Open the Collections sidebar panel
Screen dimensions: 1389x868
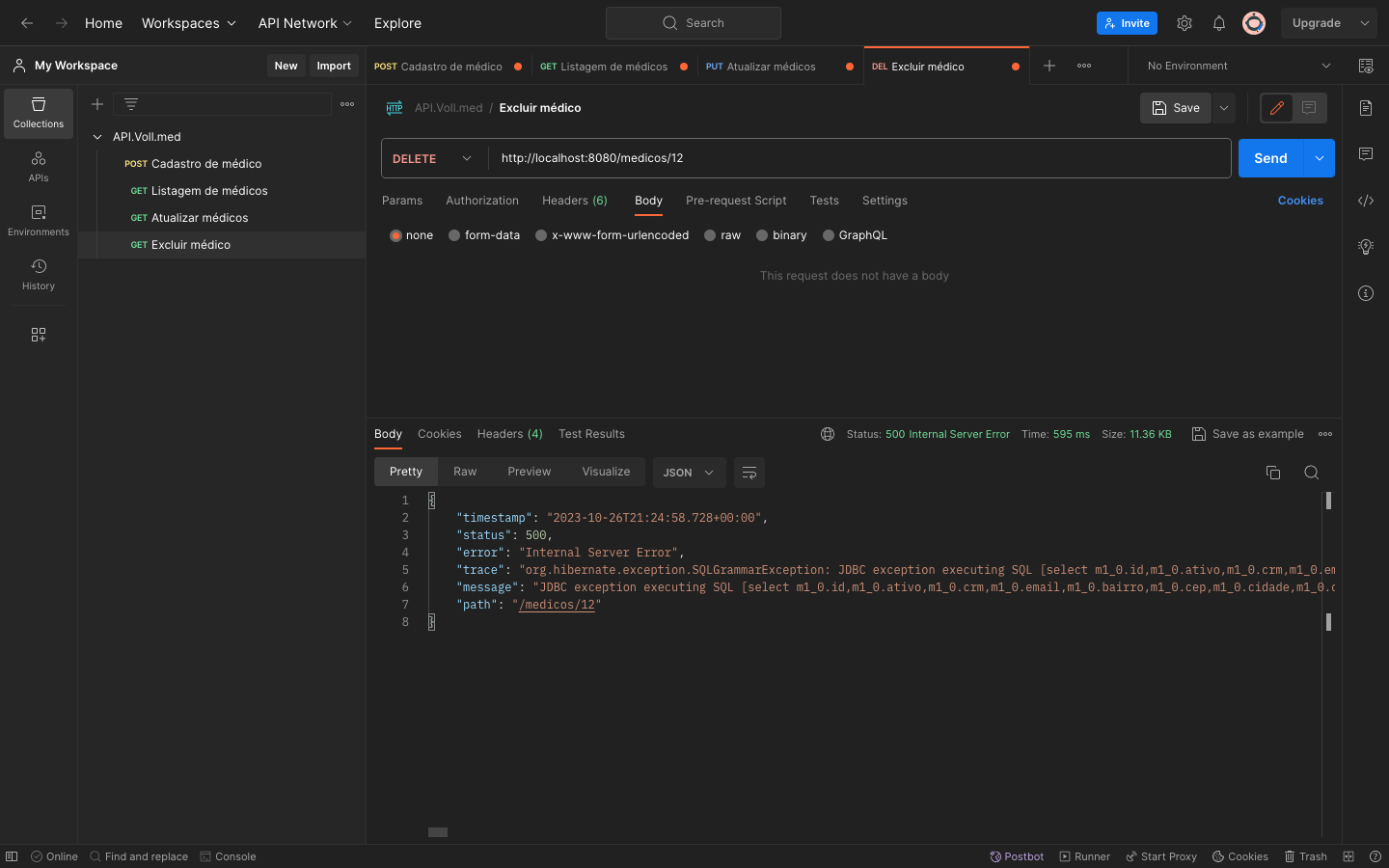coord(39,113)
